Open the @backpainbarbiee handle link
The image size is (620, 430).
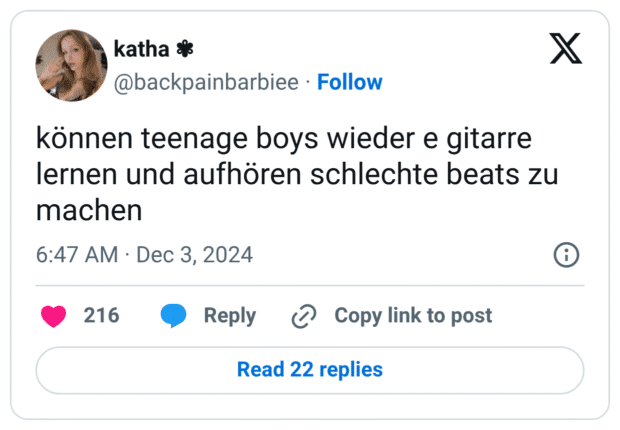206,82
